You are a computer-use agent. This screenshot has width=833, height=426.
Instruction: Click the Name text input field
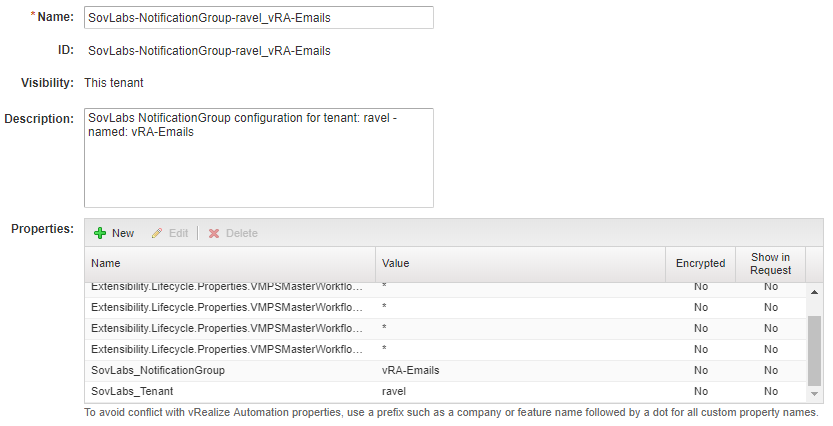click(x=259, y=18)
